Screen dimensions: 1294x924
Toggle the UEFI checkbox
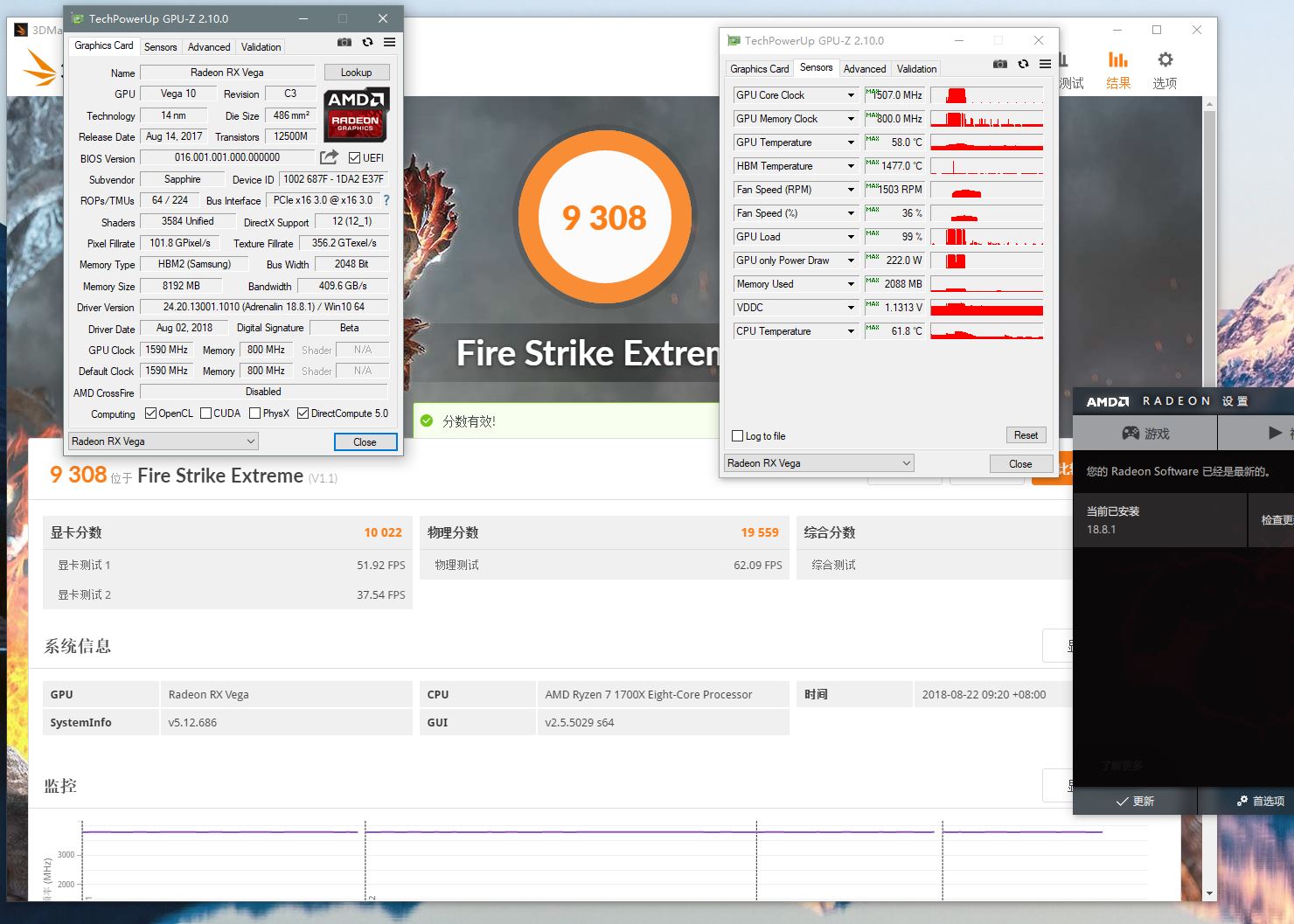[354, 158]
